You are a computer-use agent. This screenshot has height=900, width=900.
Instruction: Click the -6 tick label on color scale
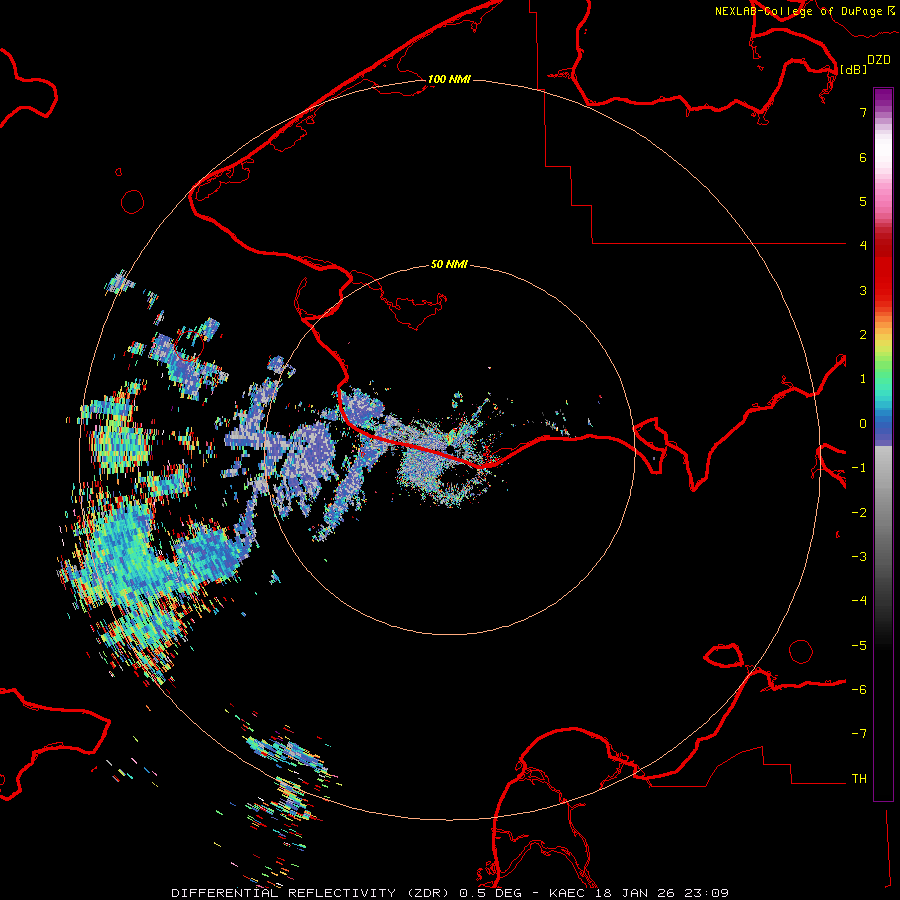(859, 690)
